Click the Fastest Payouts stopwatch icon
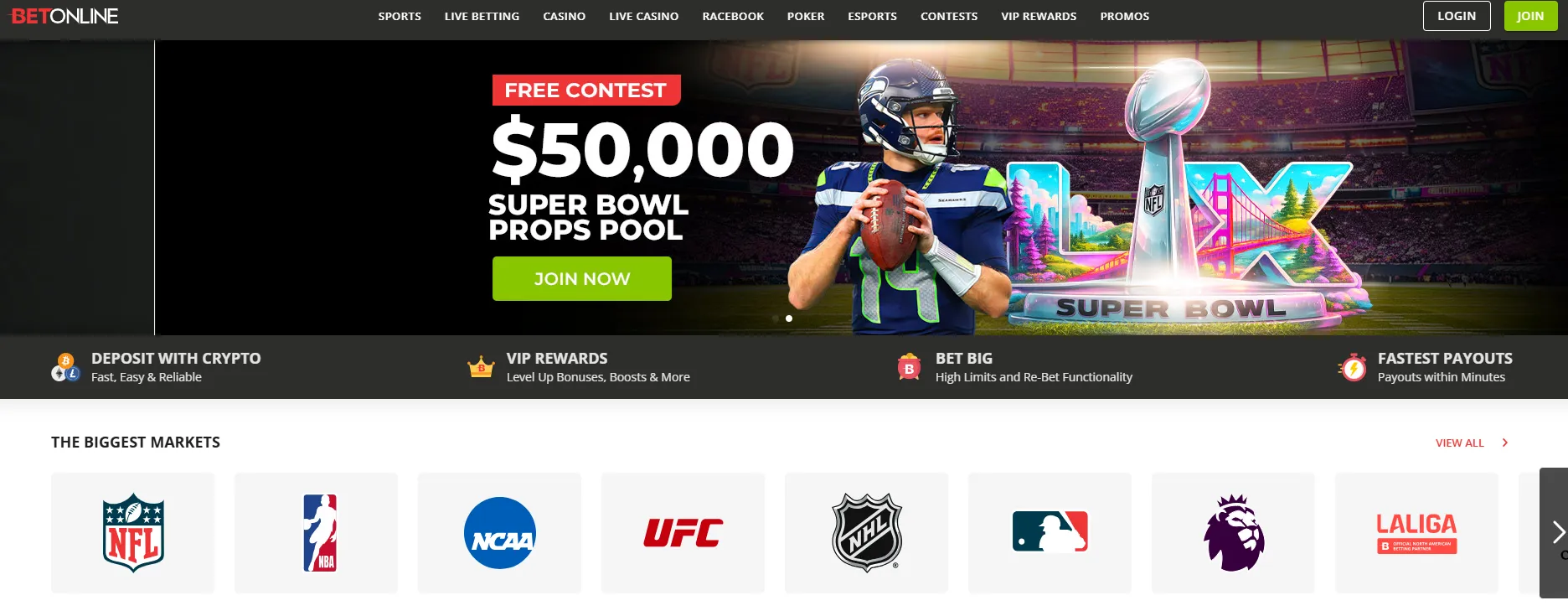This screenshot has height=616, width=1568. pos(1353,367)
